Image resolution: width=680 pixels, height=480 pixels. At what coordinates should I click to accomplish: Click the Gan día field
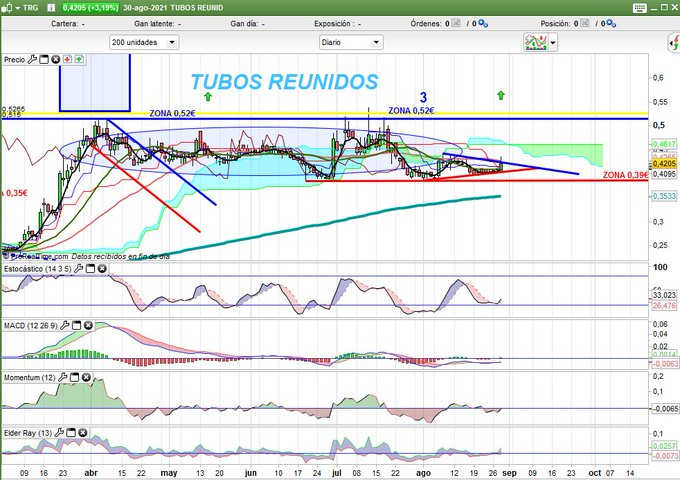click(x=248, y=24)
